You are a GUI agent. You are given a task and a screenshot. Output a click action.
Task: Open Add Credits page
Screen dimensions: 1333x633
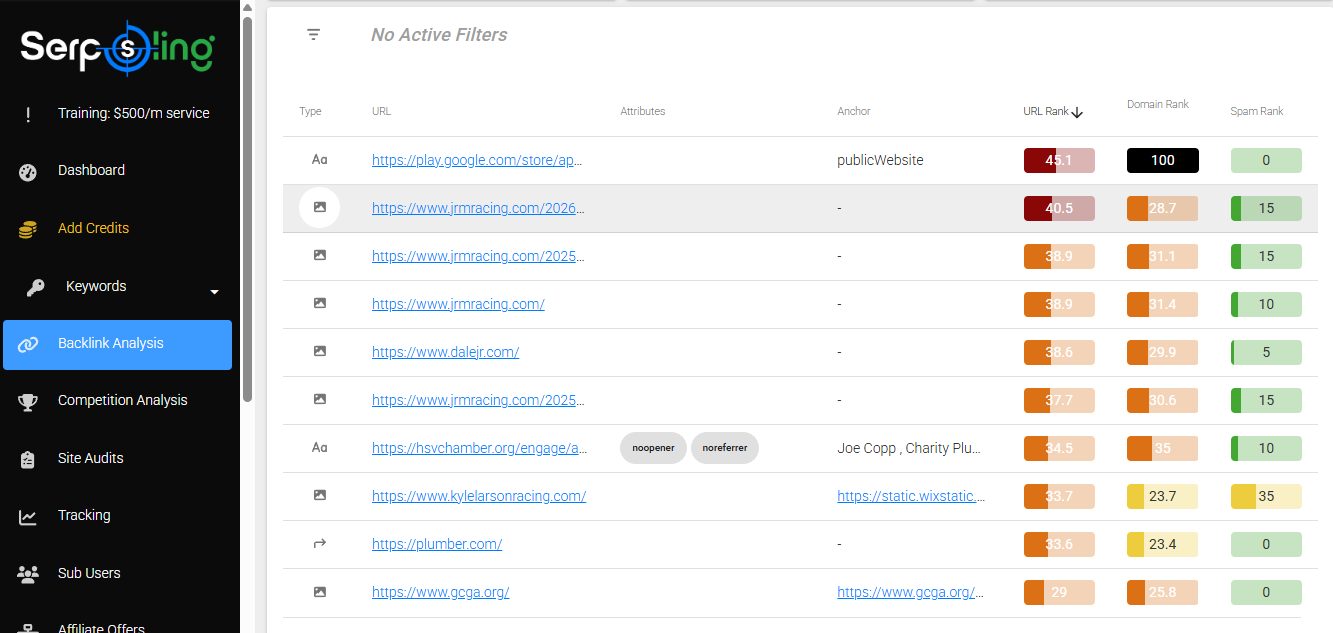(93, 228)
